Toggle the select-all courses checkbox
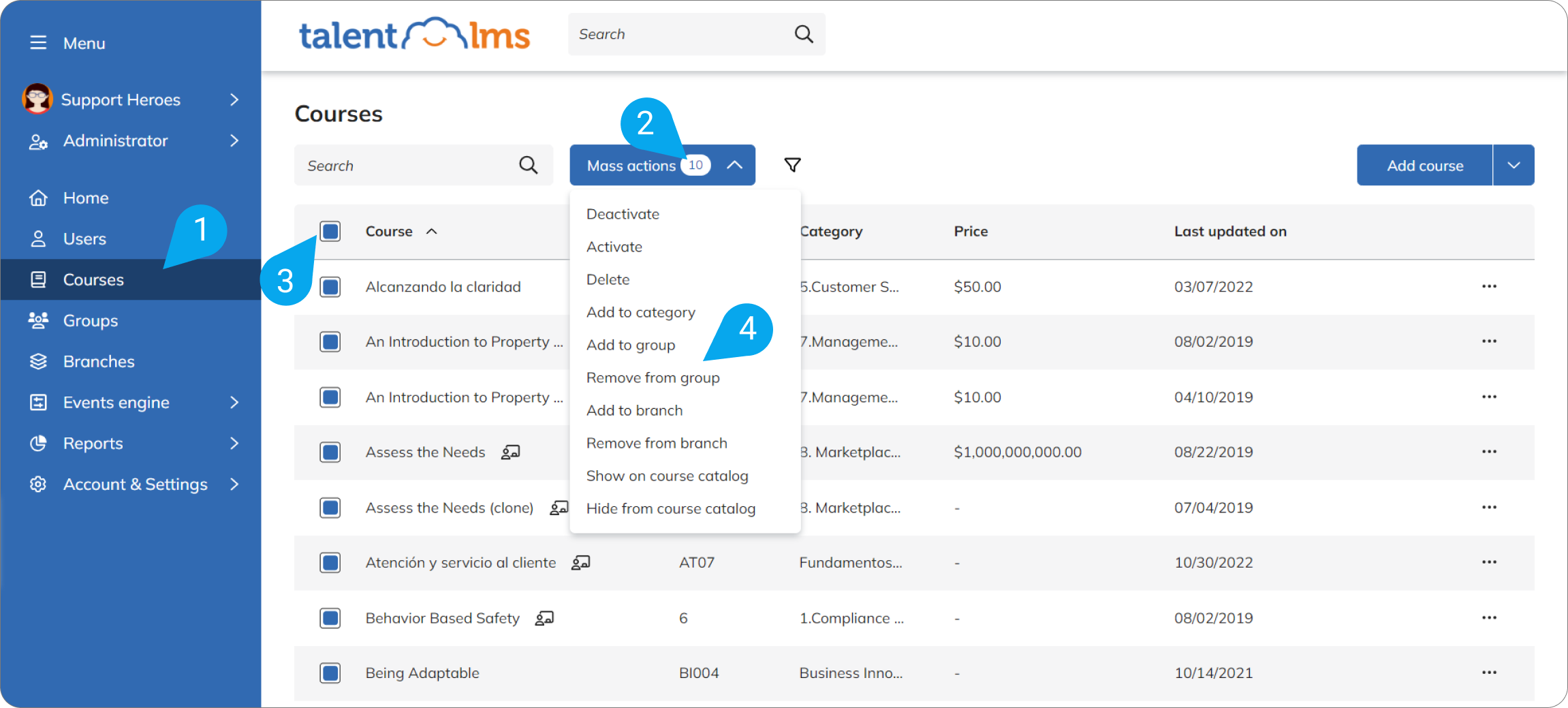 pyautogui.click(x=330, y=231)
